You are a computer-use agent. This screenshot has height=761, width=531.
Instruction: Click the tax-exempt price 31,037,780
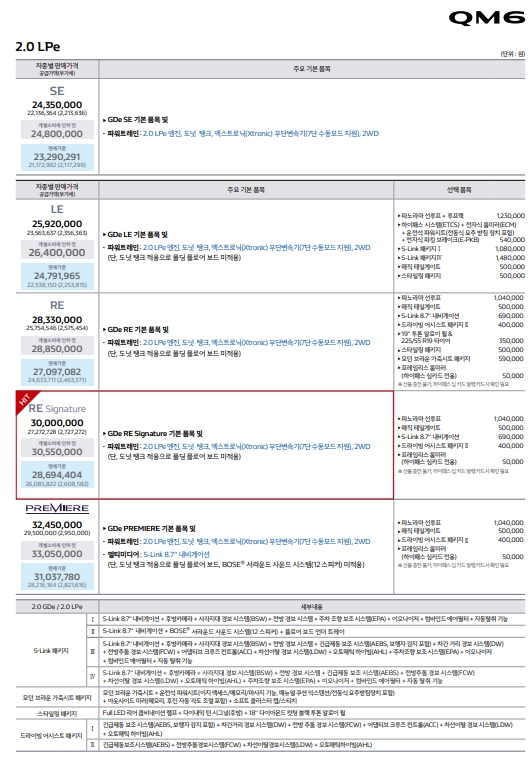[x=57, y=577]
